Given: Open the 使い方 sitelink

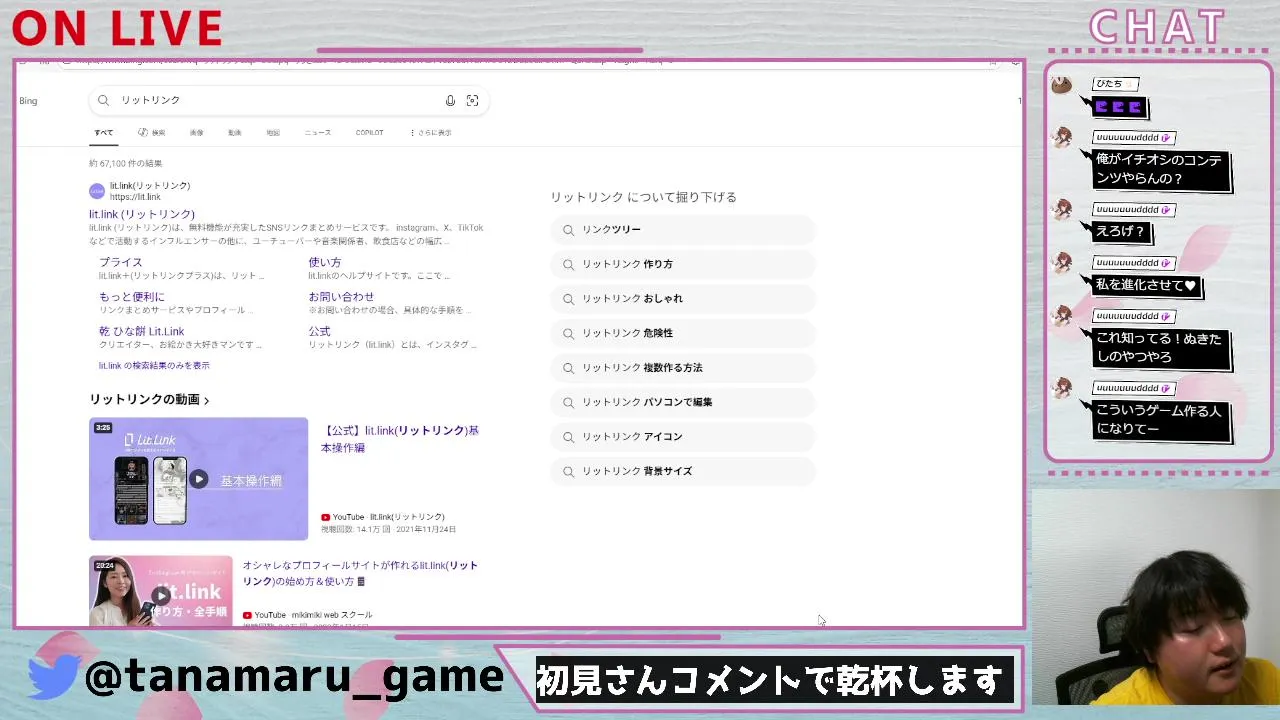Looking at the screenshot, I should tap(325, 262).
